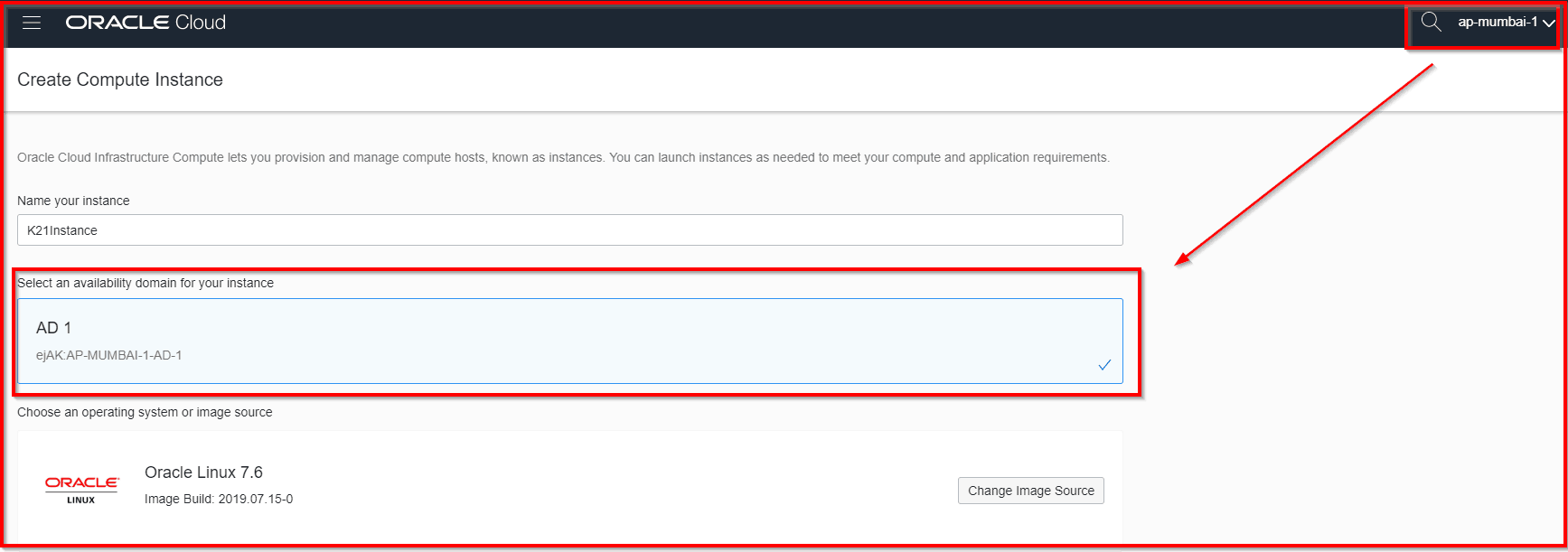Open the ap-mumbai-1 region selector
1568x552 pixels.
[1497, 23]
